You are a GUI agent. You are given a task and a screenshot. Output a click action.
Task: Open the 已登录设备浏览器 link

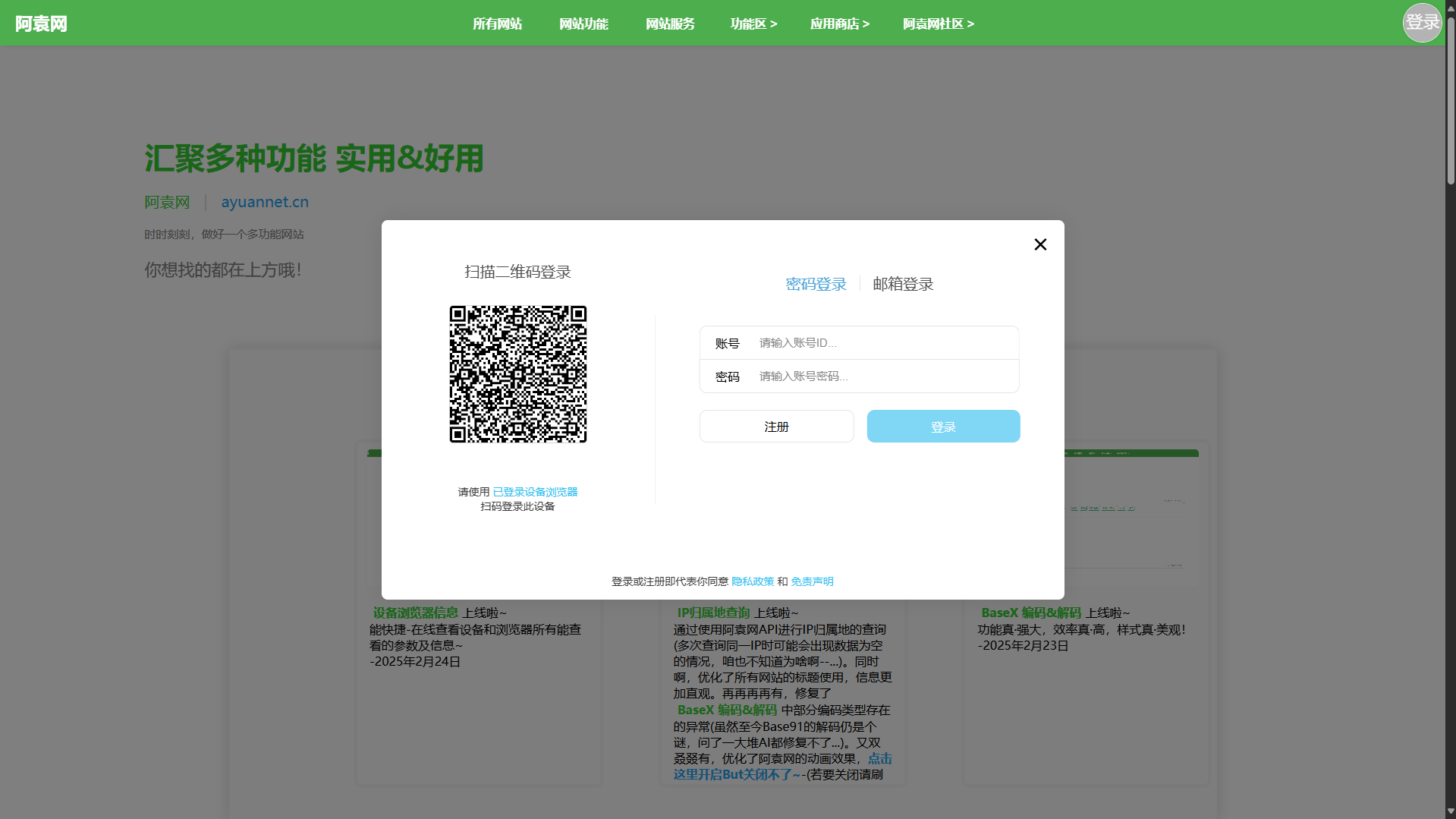[x=535, y=492]
